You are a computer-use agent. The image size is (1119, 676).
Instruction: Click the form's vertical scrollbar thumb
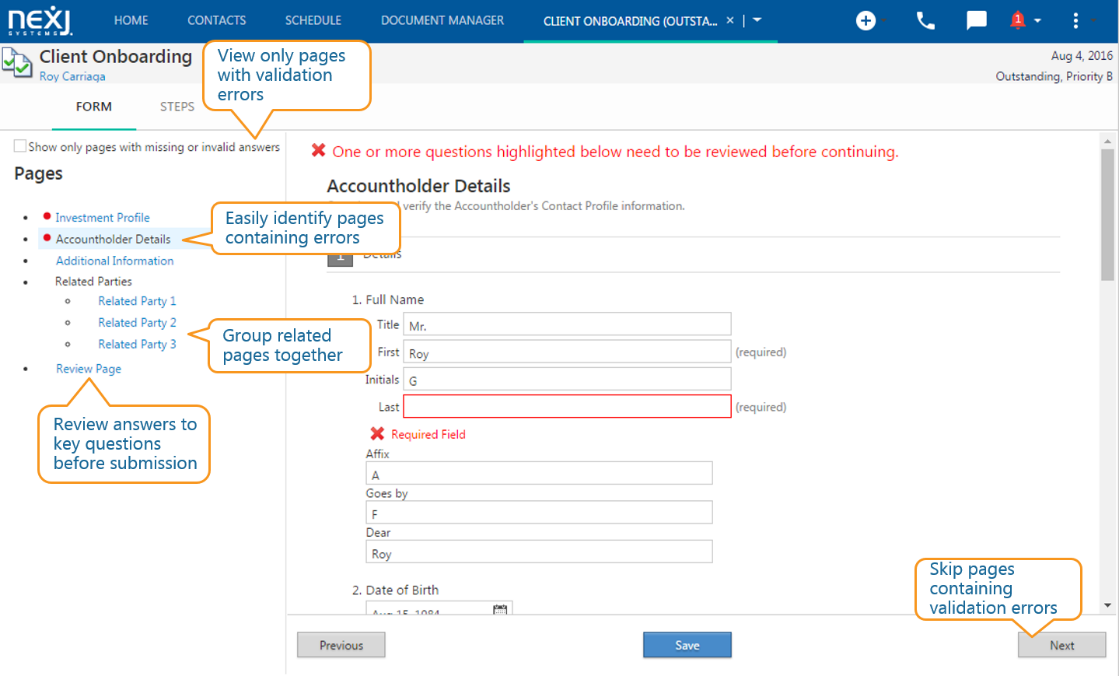pos(1107,214)
